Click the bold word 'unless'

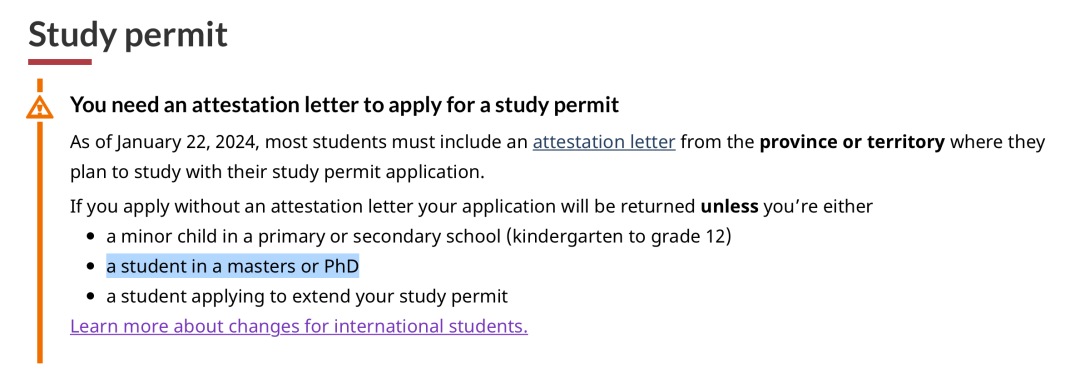click(729, 207)
